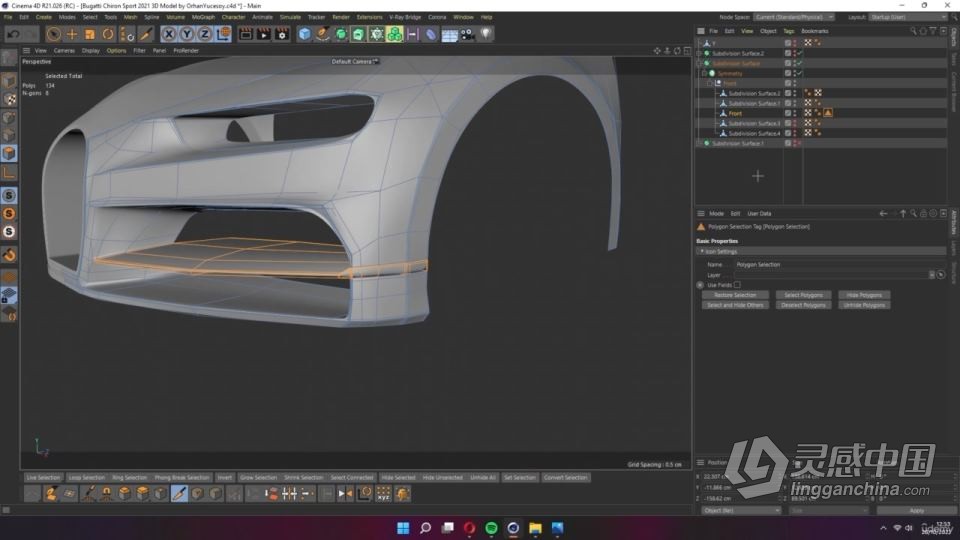Click the Loop Selection button
Viewport: 960px width, 540px height.
click(x=86, y=478)
